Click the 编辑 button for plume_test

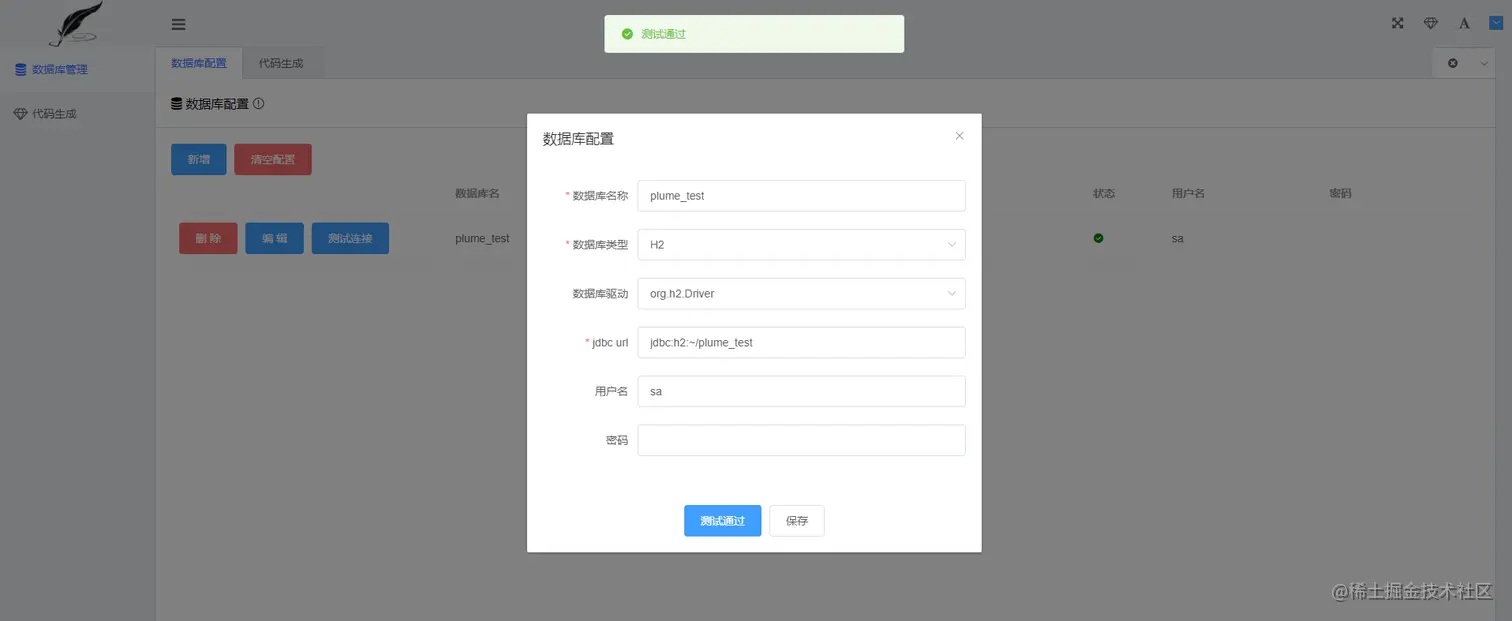(x=274, y=238)
